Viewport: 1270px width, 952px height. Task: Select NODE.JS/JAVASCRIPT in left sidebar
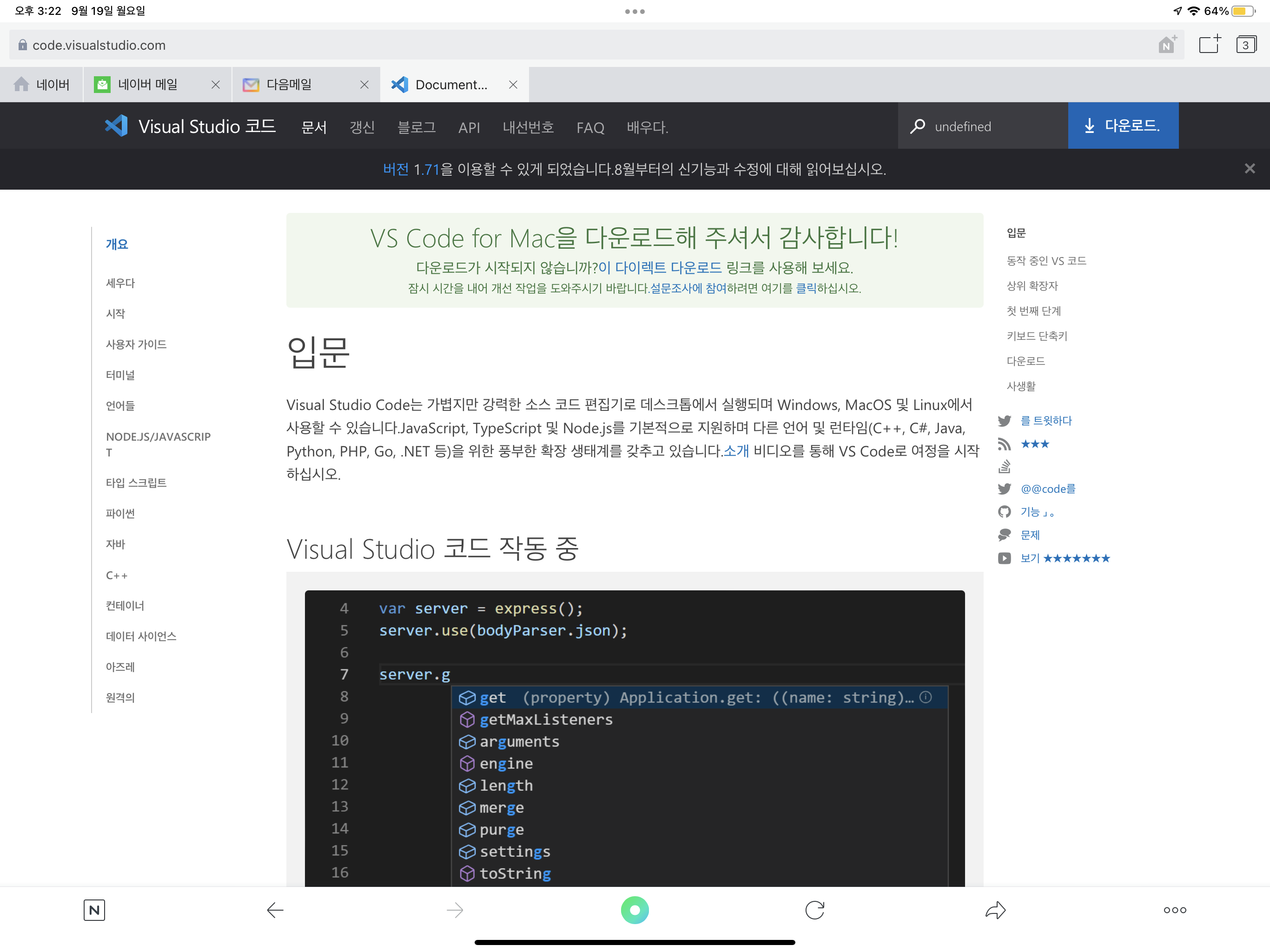pos(159,444)
